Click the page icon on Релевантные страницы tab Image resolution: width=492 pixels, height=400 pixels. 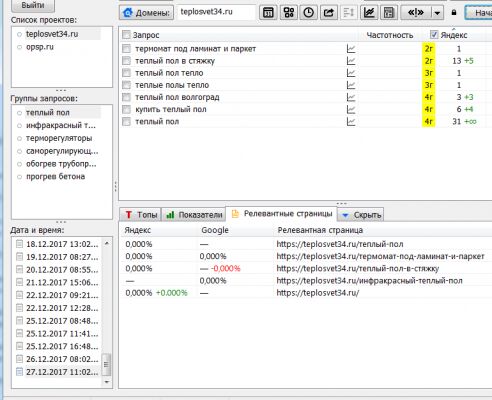[235, 214]
